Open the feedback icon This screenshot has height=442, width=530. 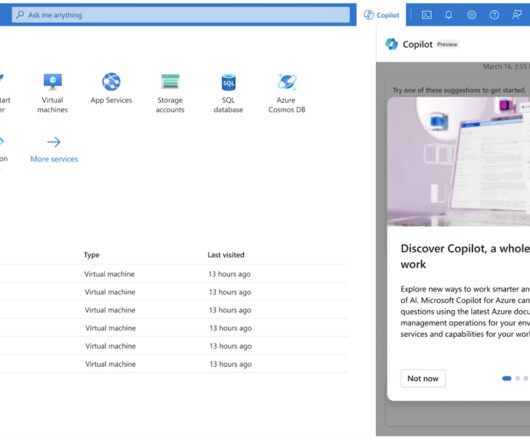(x=517, y=15)
